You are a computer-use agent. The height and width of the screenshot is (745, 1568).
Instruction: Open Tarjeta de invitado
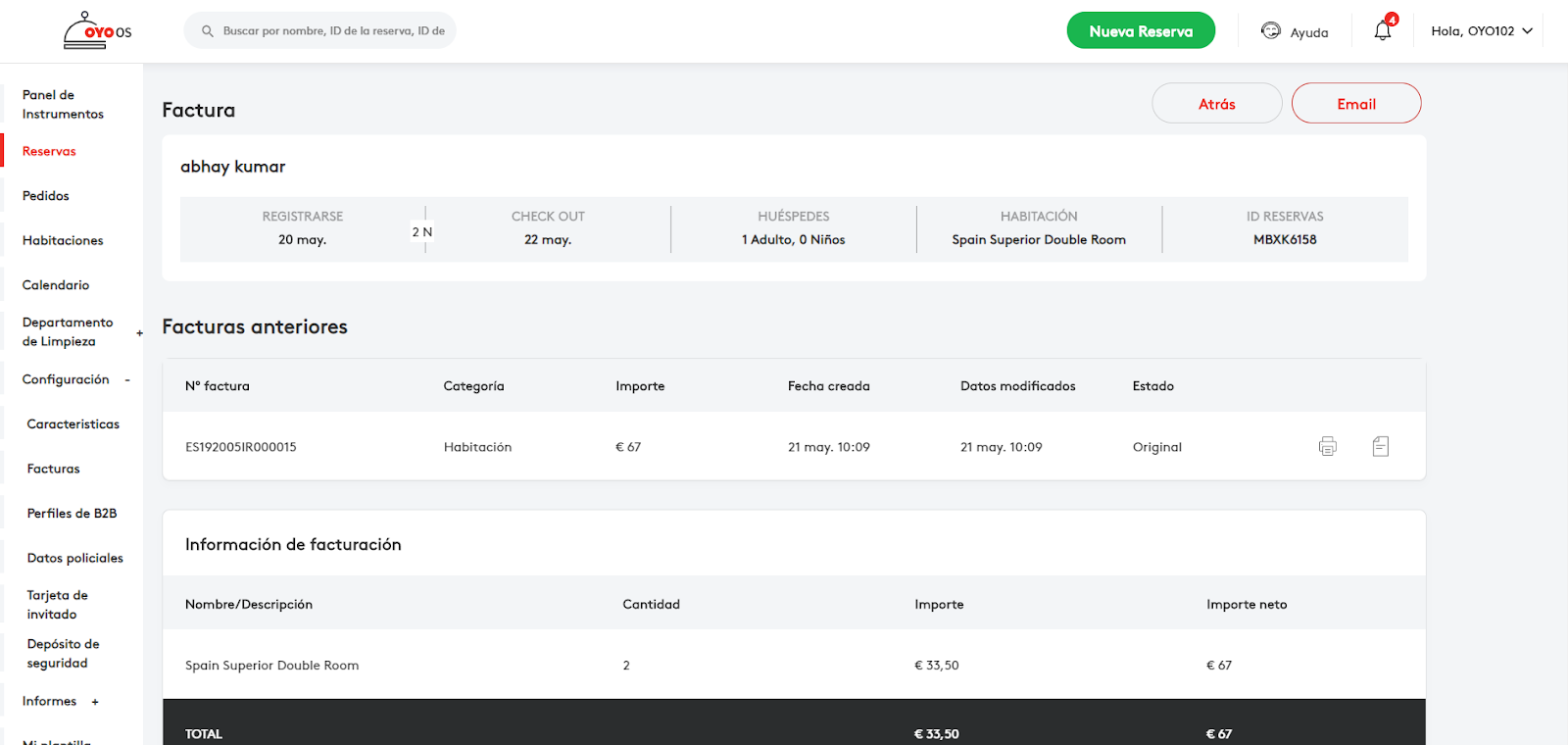click(57, 605)
